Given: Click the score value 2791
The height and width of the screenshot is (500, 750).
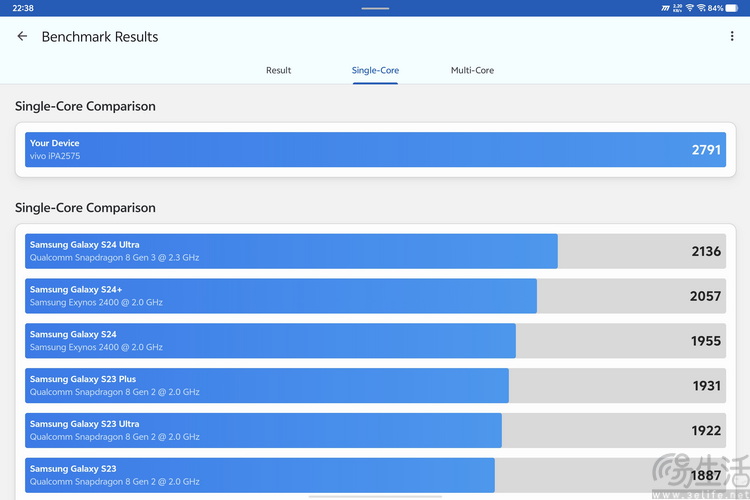Looking at the screenshot, I should (x=706, y=150).
